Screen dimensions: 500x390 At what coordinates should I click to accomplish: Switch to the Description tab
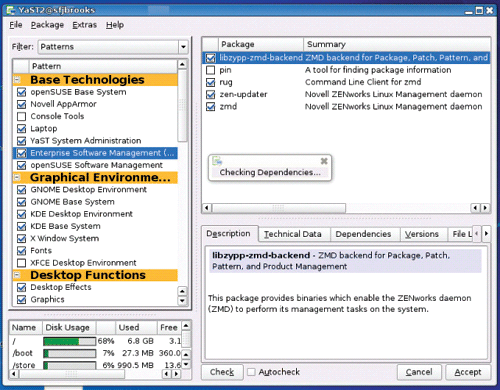pyautogui.click(x=228, y=234)
